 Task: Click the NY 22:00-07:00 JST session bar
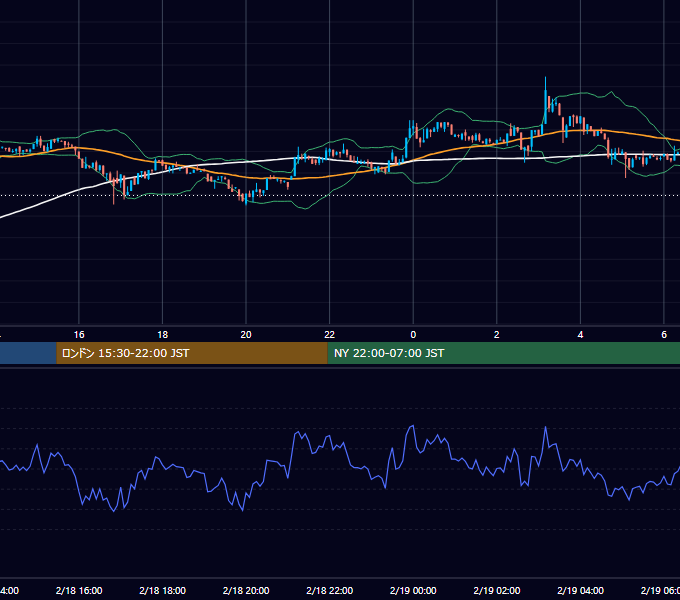503,353
